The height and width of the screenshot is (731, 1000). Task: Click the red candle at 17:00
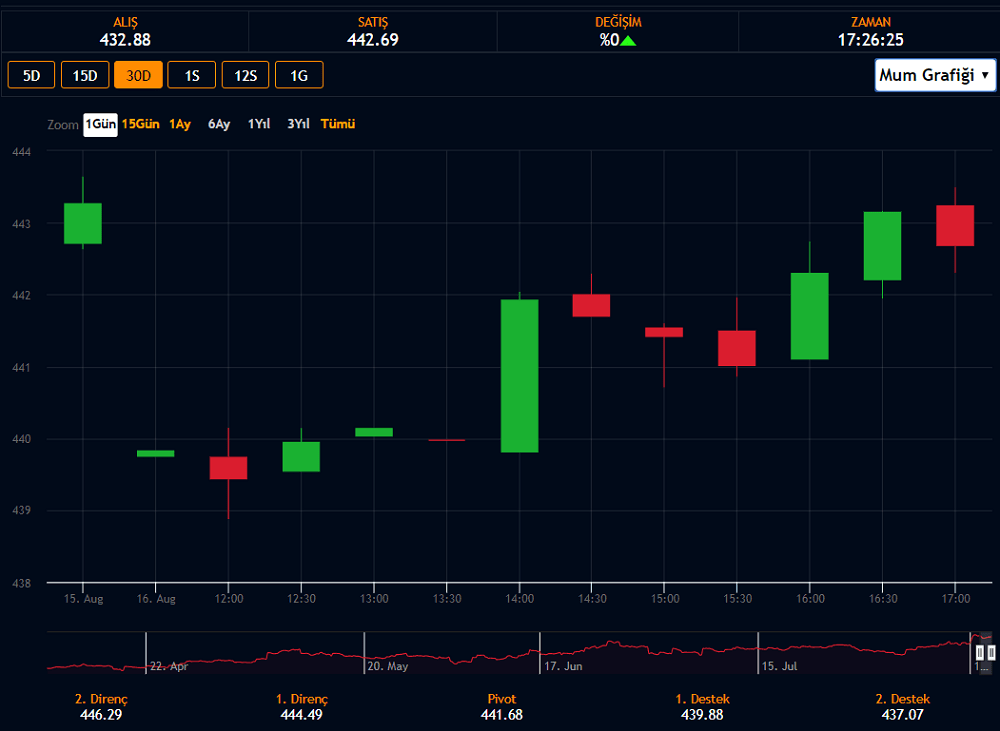tap(955, 225)
